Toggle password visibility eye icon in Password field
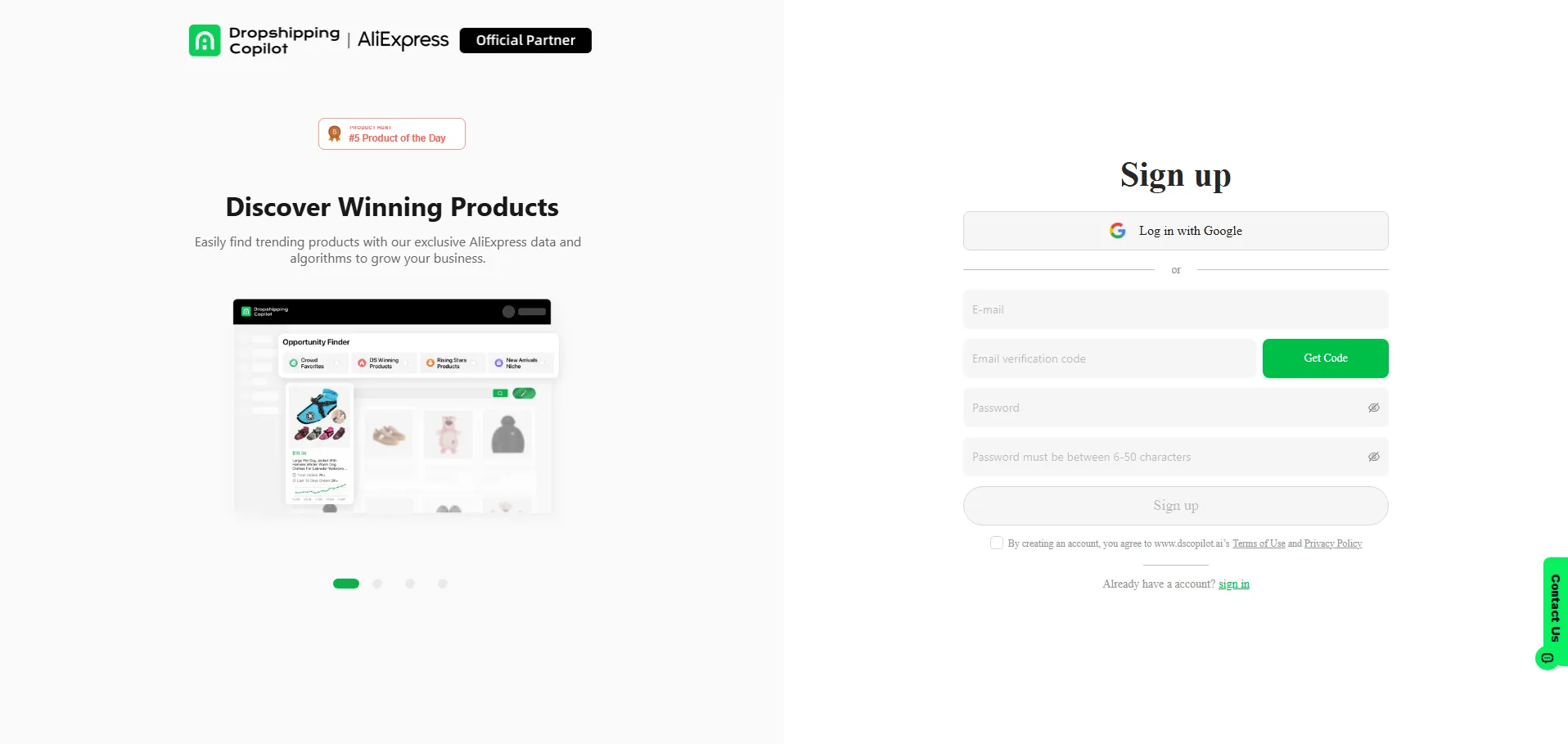1568x744 pixels. point(1373,408)
